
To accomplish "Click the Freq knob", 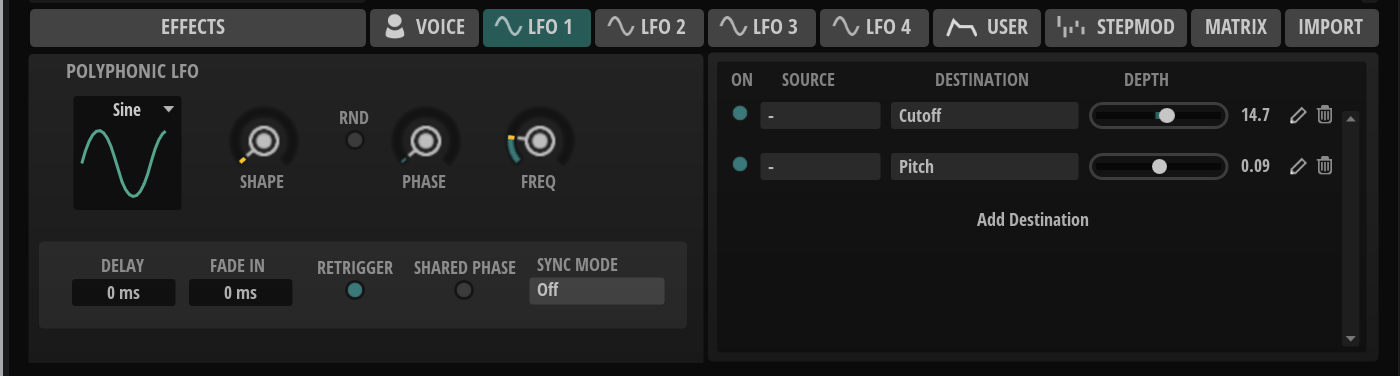I will point(539,142).
